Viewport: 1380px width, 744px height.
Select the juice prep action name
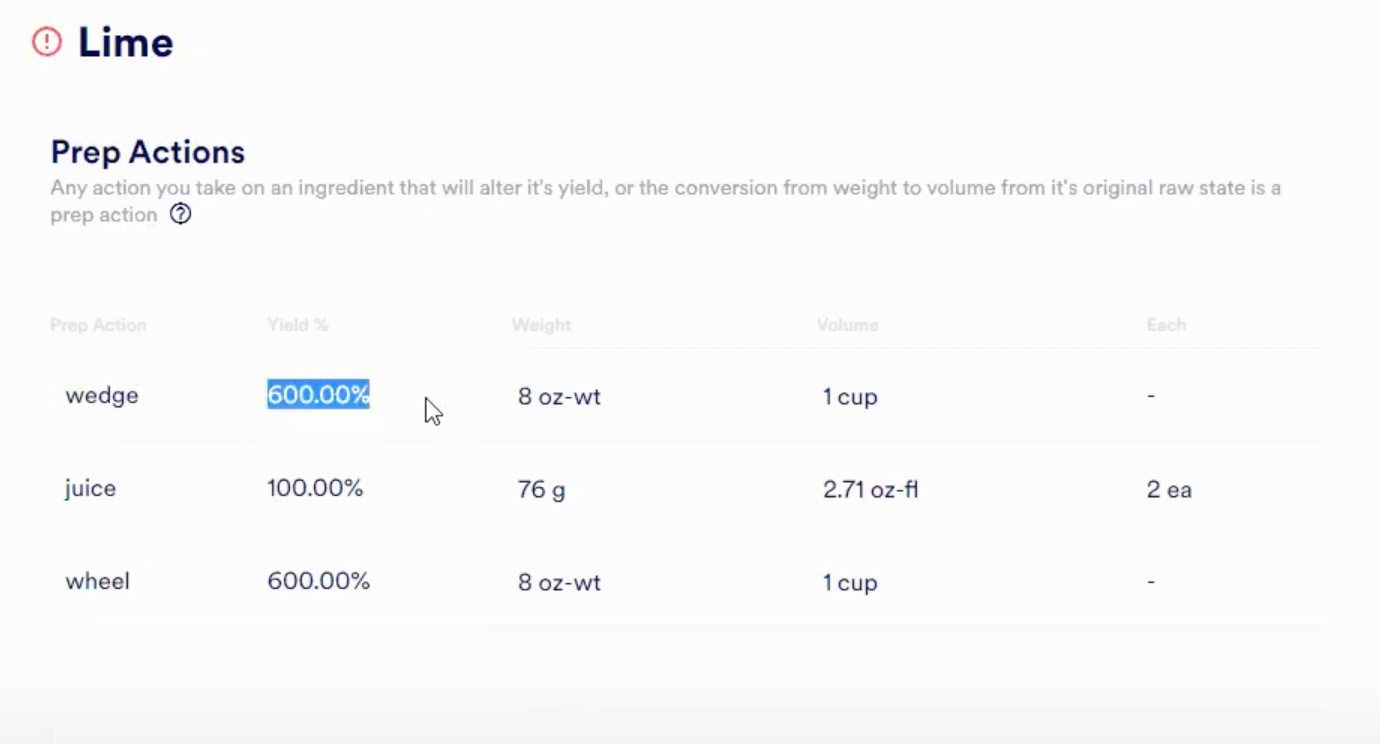point(91,489)
